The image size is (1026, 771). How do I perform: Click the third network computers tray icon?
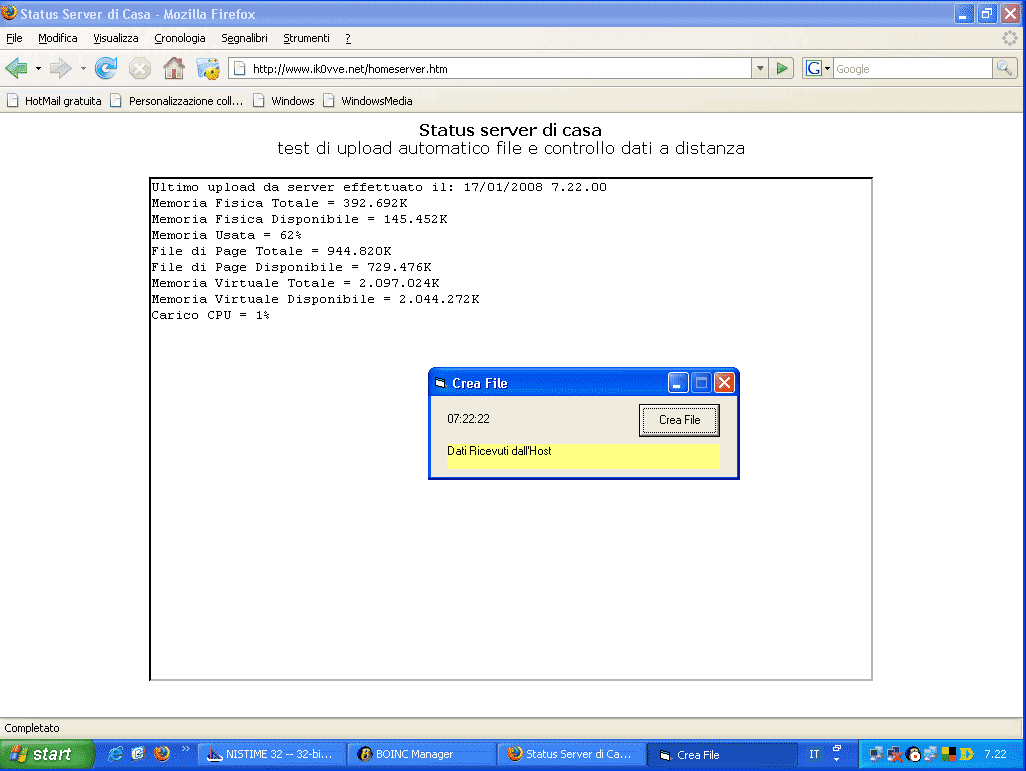(x=930, y=755)
